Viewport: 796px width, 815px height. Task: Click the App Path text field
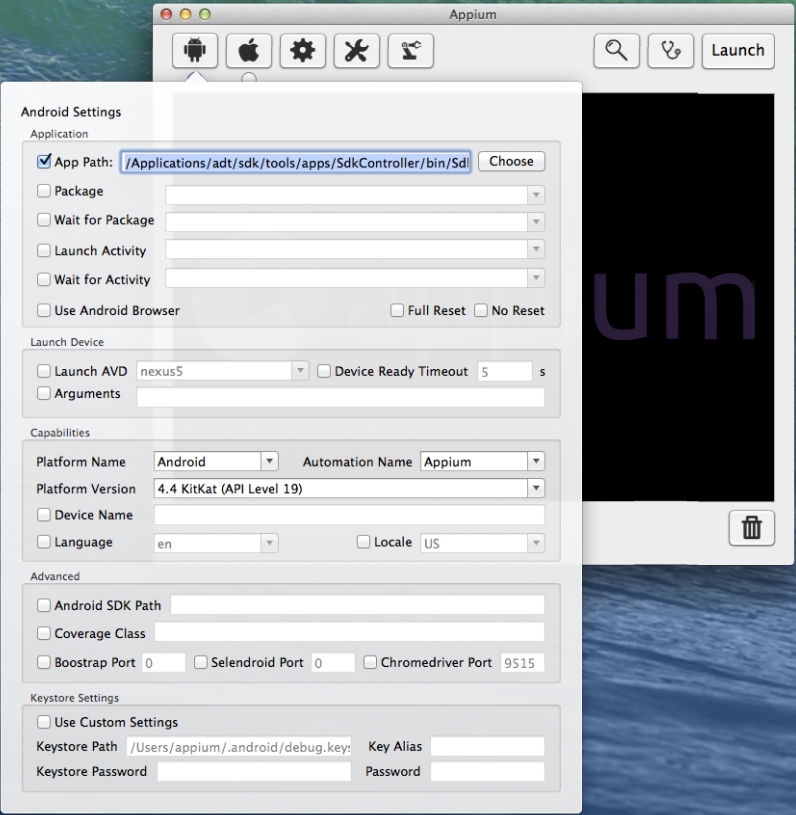[296, 162]
